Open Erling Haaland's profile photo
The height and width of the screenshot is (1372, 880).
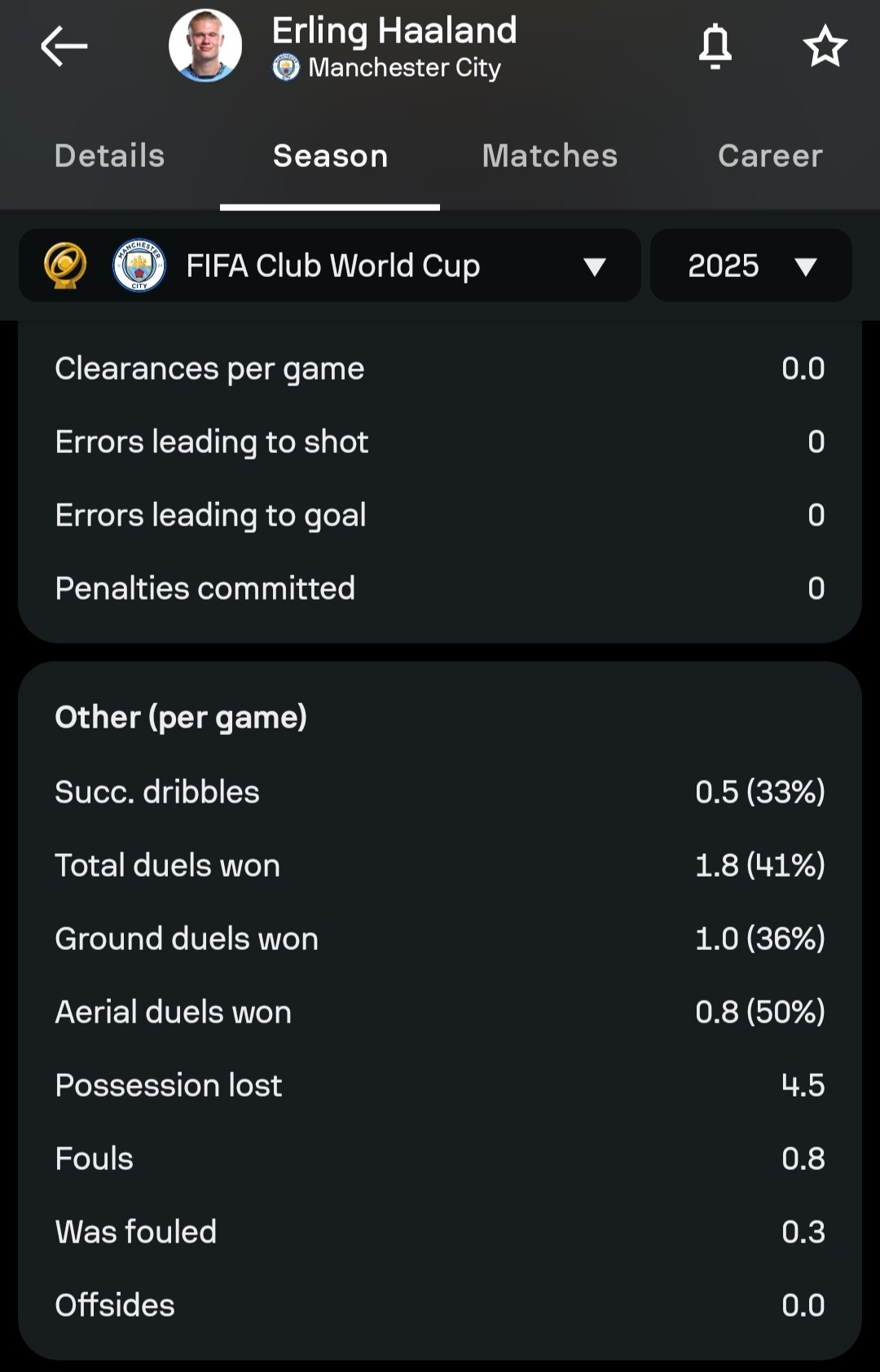click(x=205, y=46)
